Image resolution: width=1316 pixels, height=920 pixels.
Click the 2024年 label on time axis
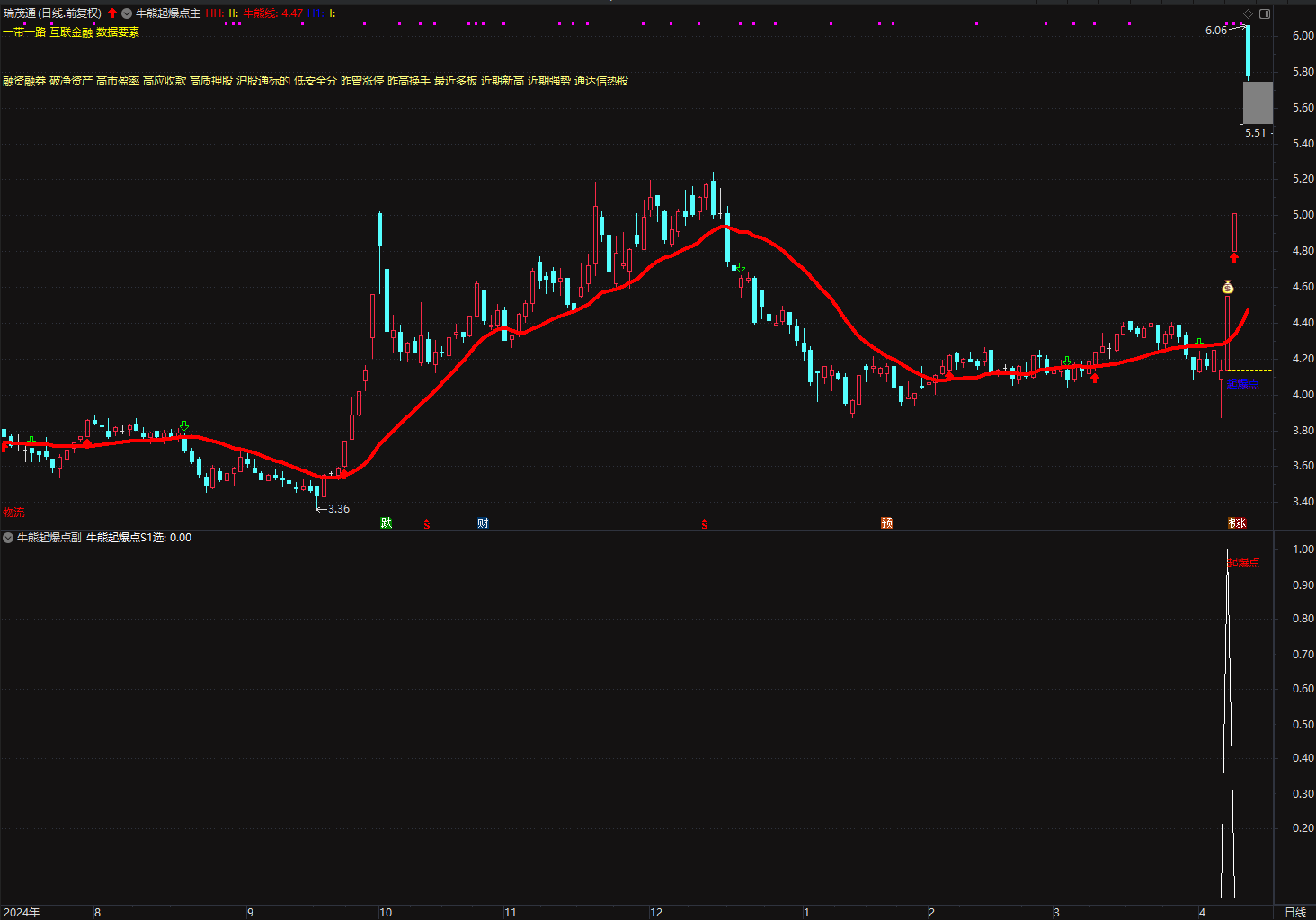click(22, 912)
